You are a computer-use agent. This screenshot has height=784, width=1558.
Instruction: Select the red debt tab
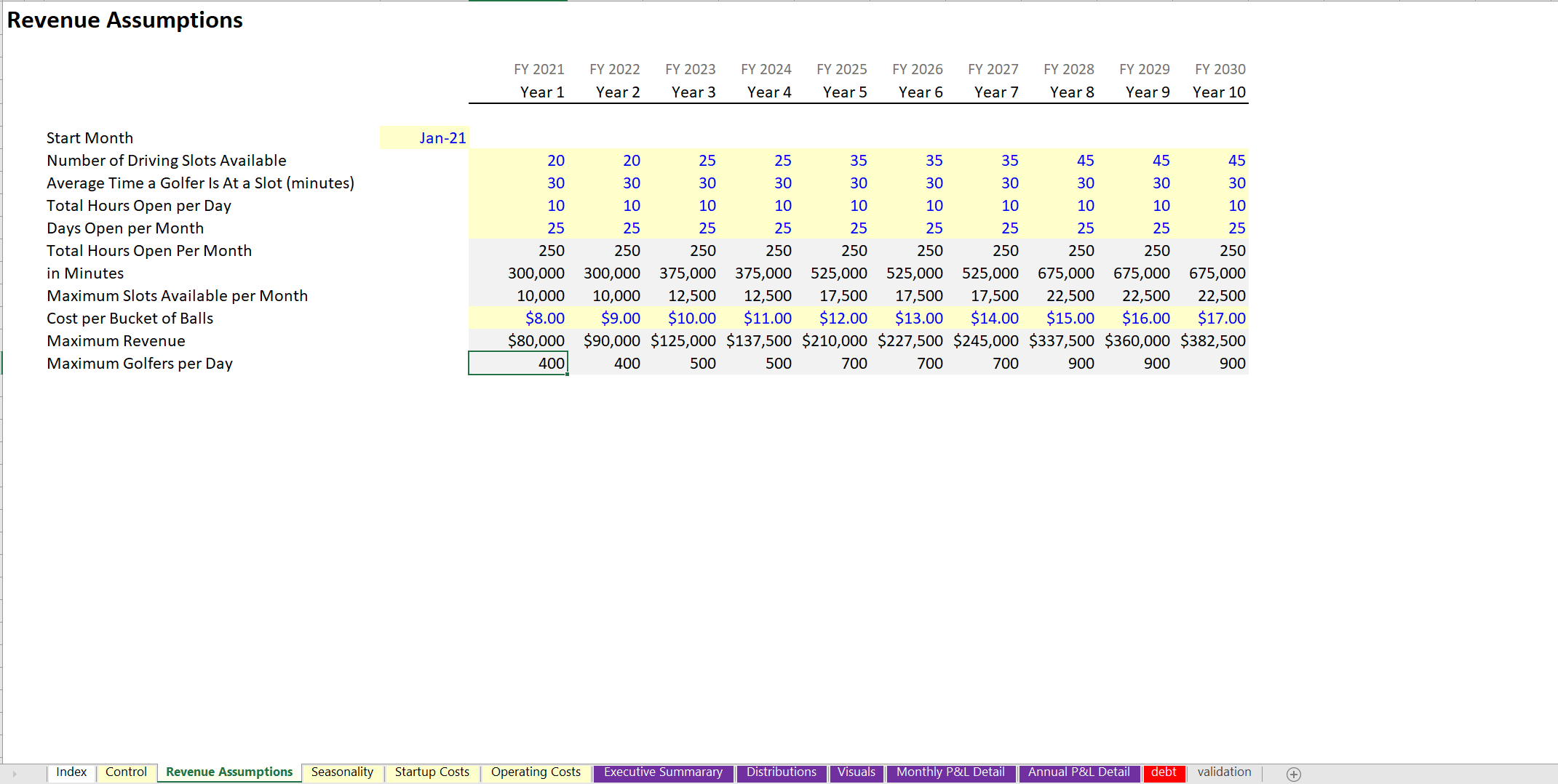(x=1164, y=772)
